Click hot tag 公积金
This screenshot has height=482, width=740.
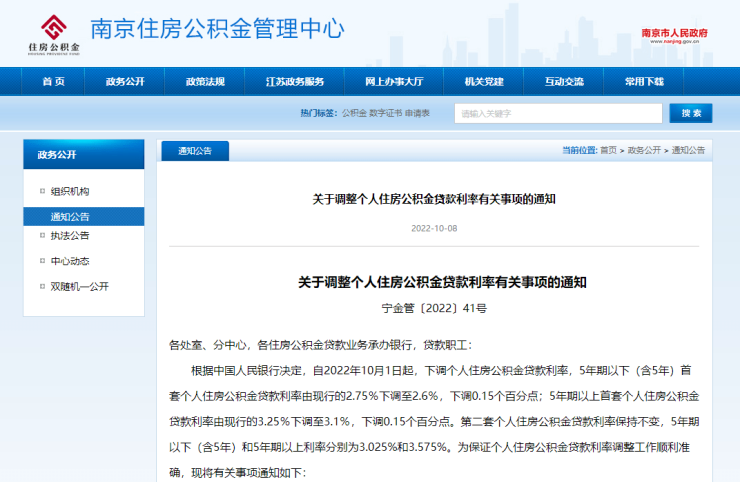354,114
